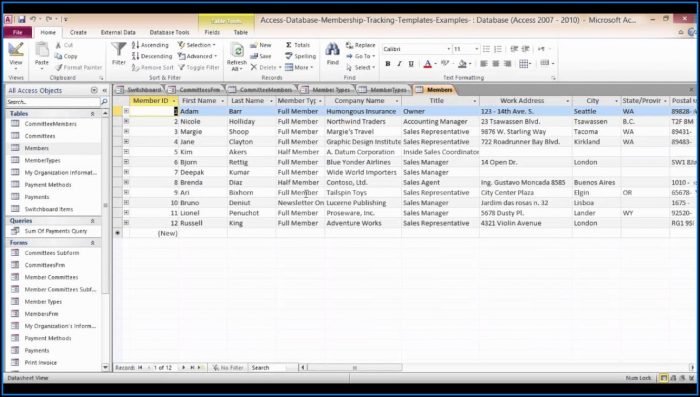Screen dimensions: 700x397
Task: Open the font color dropdown
Action: click(435, 64)
